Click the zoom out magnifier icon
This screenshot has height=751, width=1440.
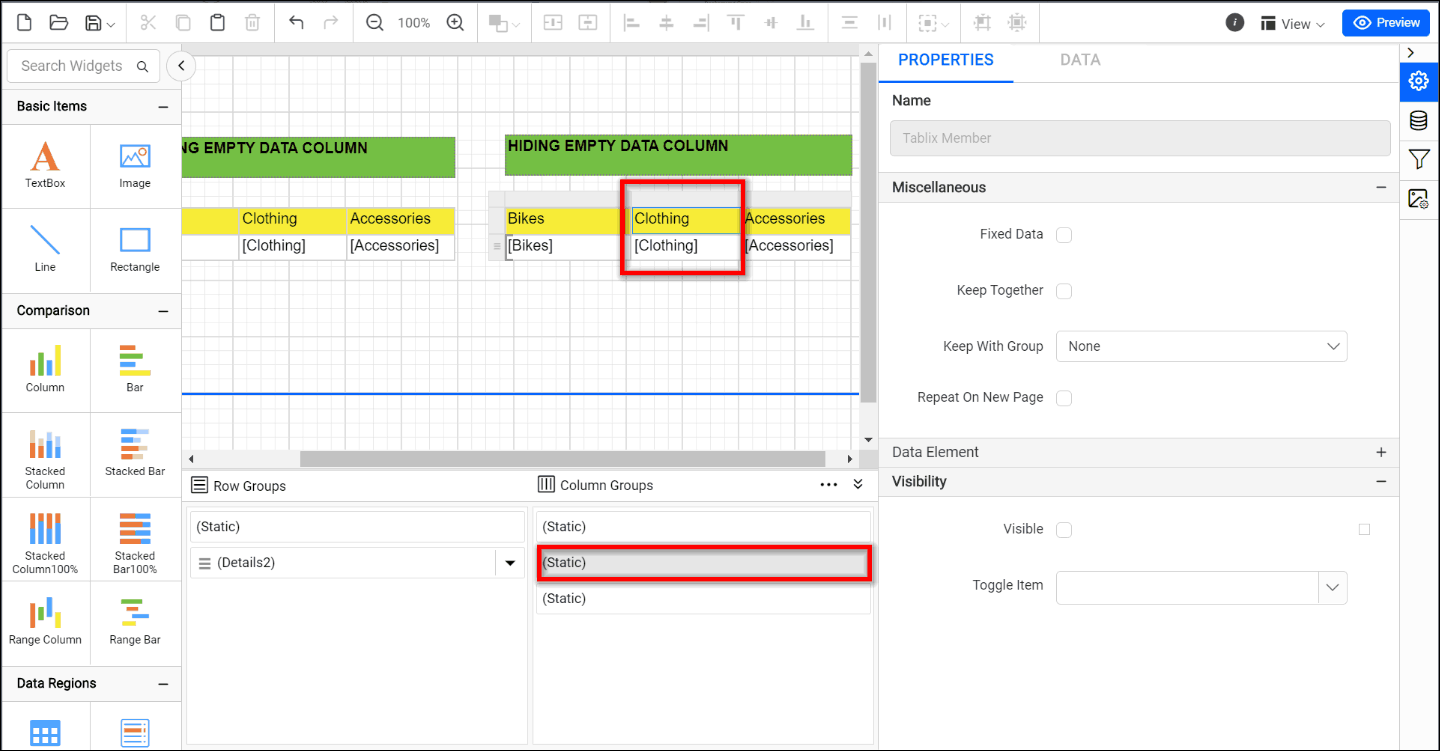[x=375, y=22]
